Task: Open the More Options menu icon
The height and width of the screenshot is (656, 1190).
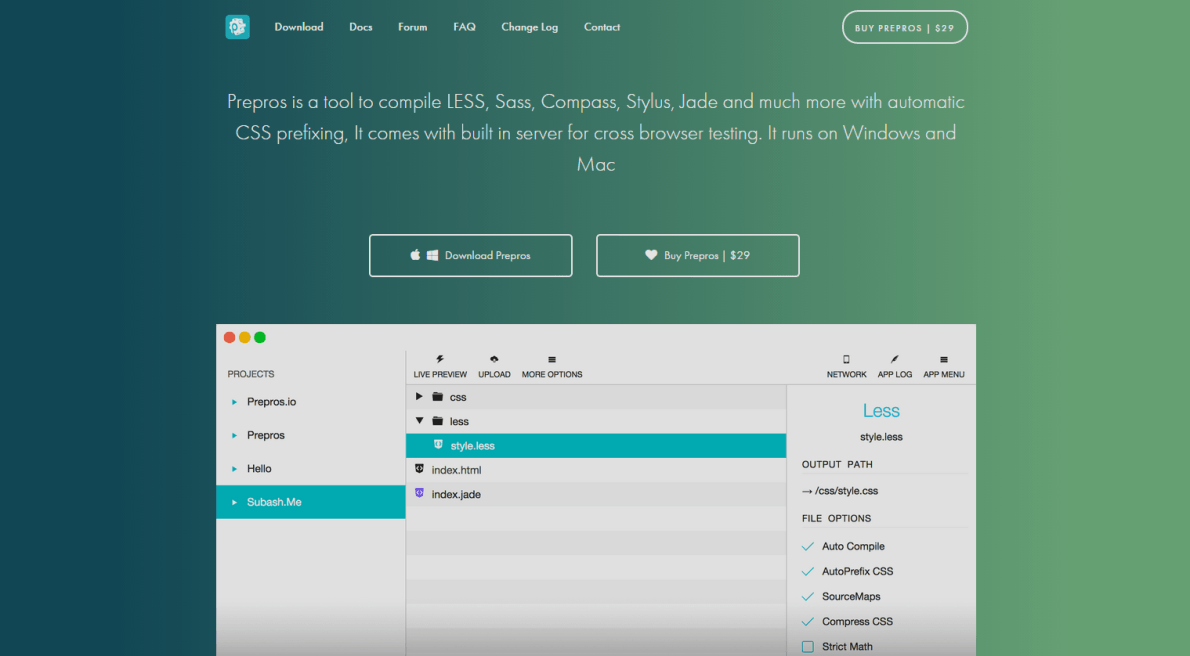Action: 552,360
